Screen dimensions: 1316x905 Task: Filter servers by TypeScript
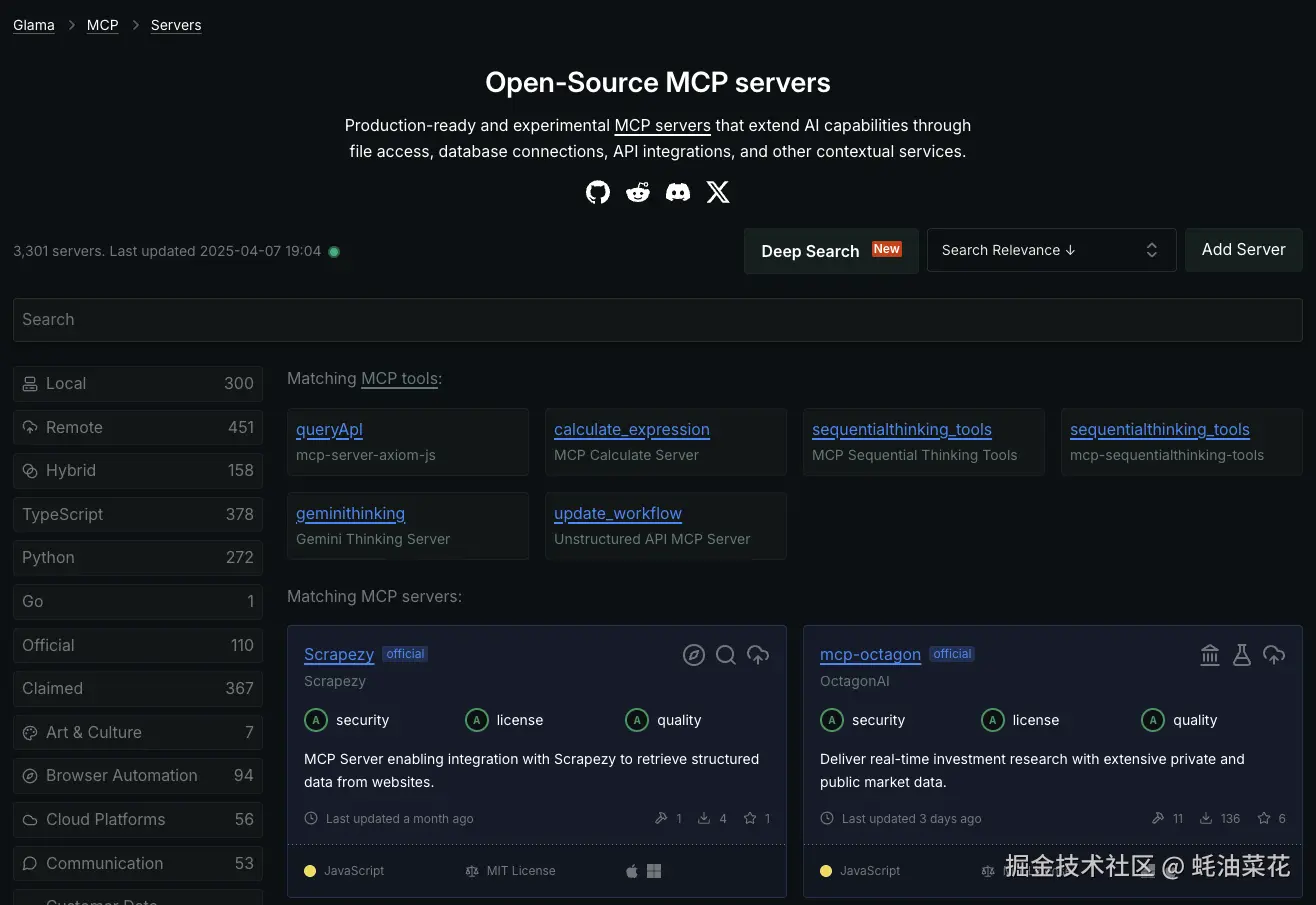pyautogui.click(x=138, y=514)
